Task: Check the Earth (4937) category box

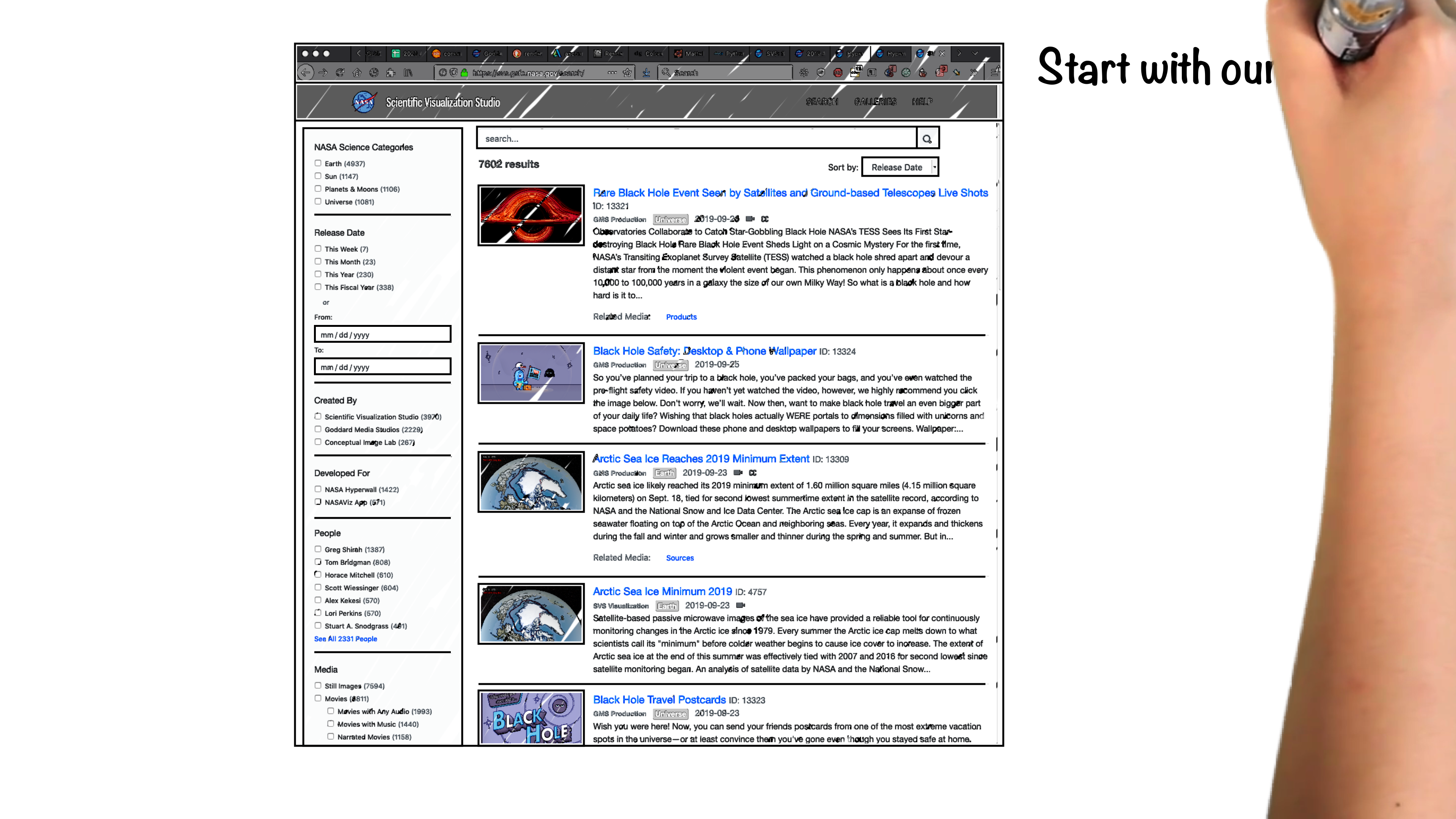Action: click(318, 163)
